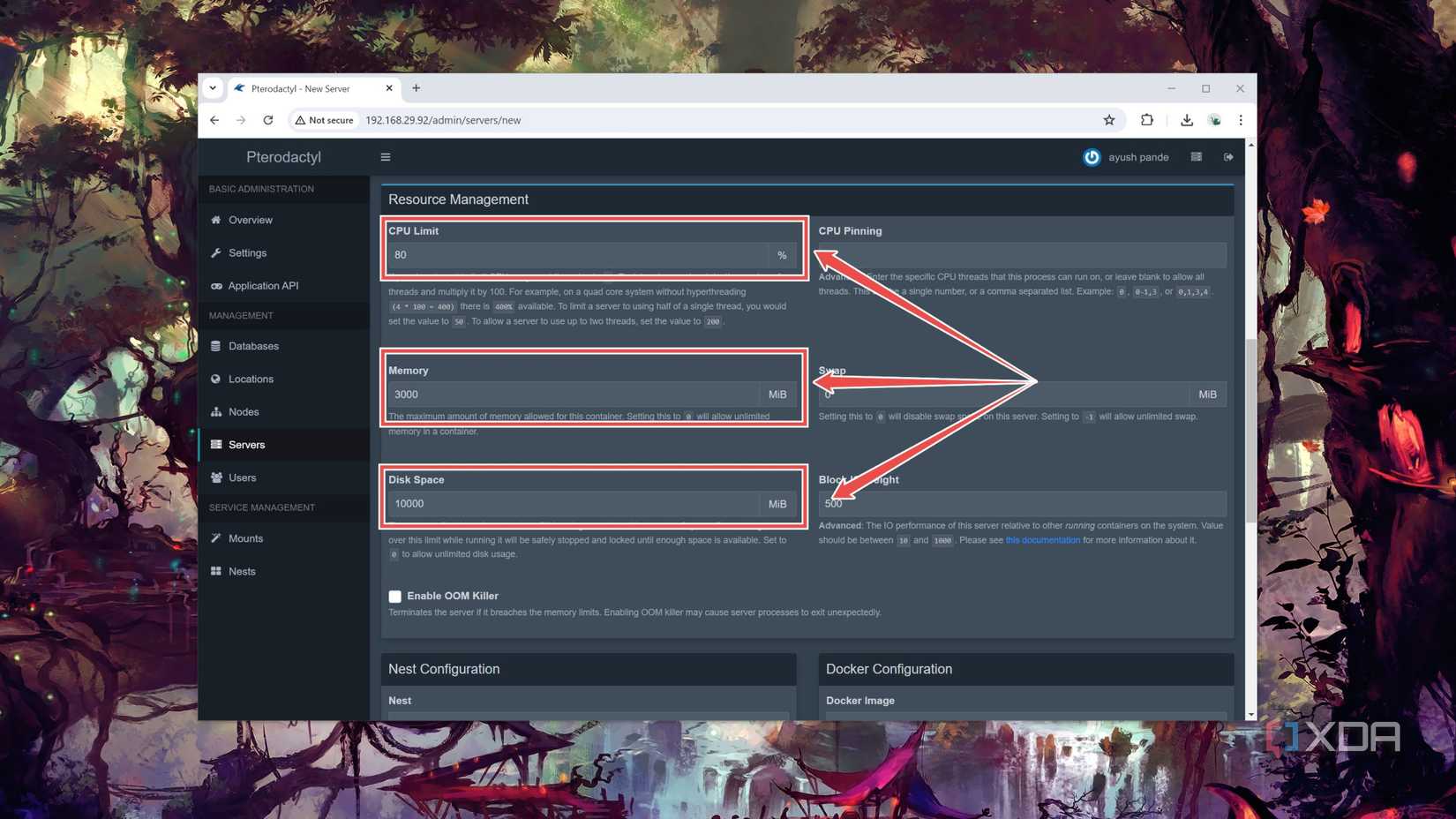1456x819 pixels.
Task: Open the Block IO documentation link
Action: pos(1042,540)
